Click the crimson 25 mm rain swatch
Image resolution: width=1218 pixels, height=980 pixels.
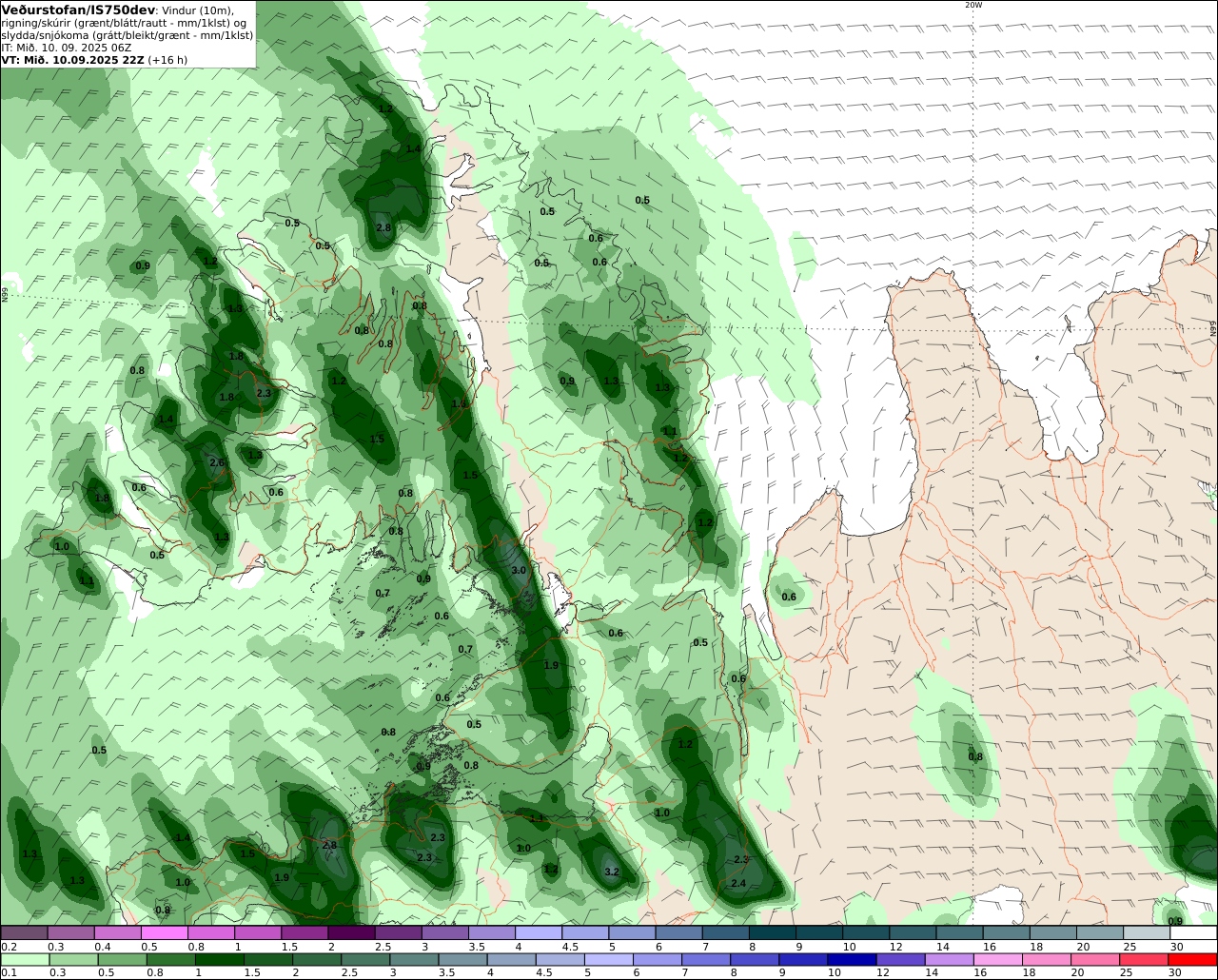click(x=1145, y=960)
